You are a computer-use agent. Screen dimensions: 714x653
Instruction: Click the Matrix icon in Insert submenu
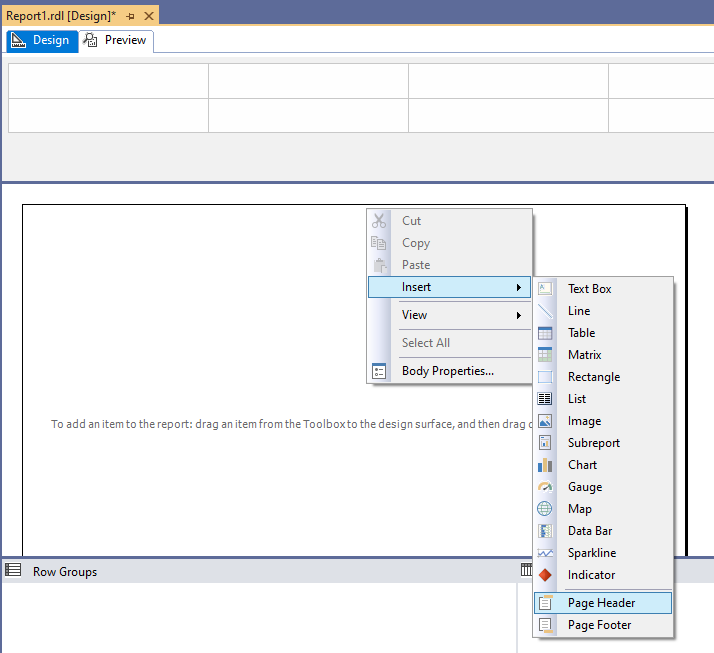click(x=545, y=355)
